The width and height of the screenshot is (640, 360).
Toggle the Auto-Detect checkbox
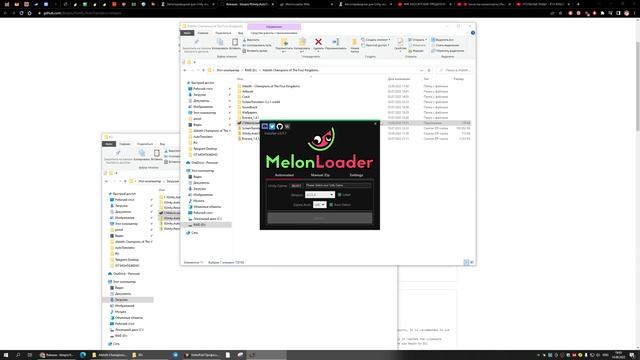coord(331,205)
